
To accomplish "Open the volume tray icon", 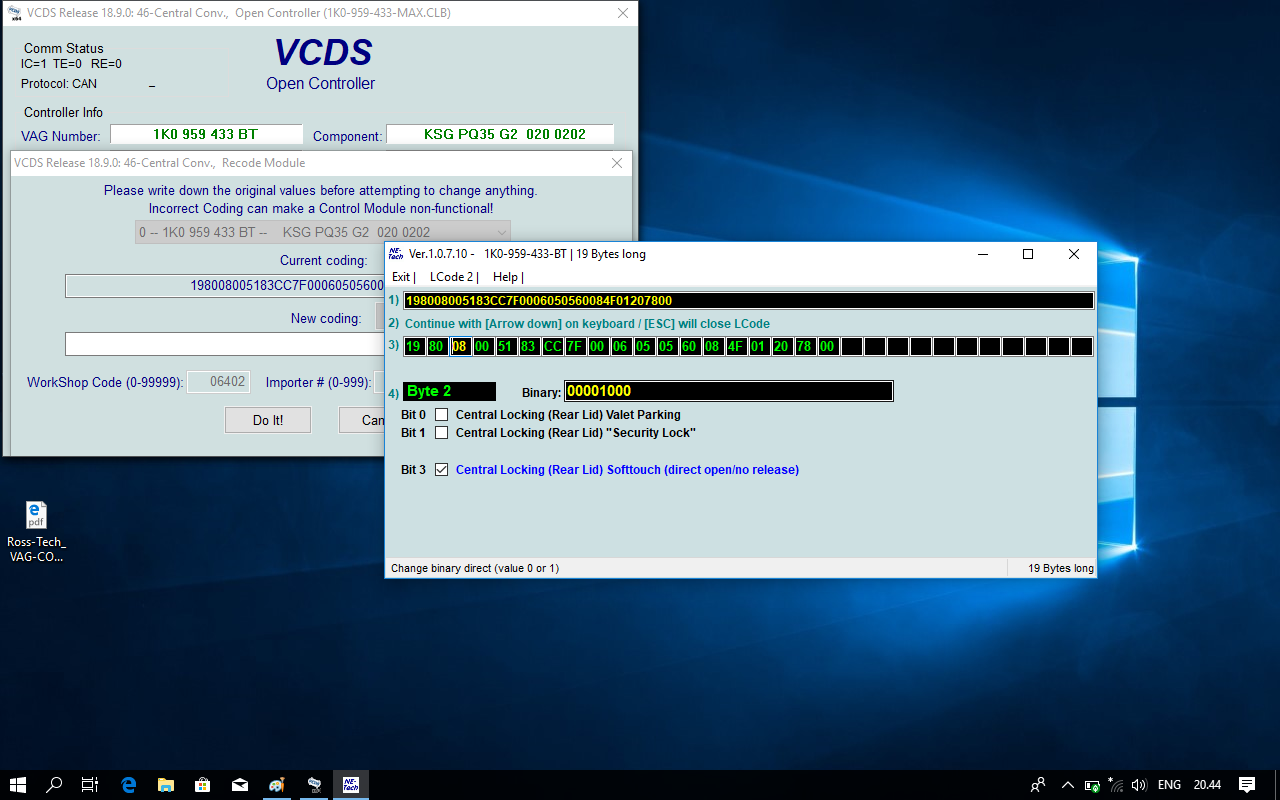I will [x=1140, y=785].
